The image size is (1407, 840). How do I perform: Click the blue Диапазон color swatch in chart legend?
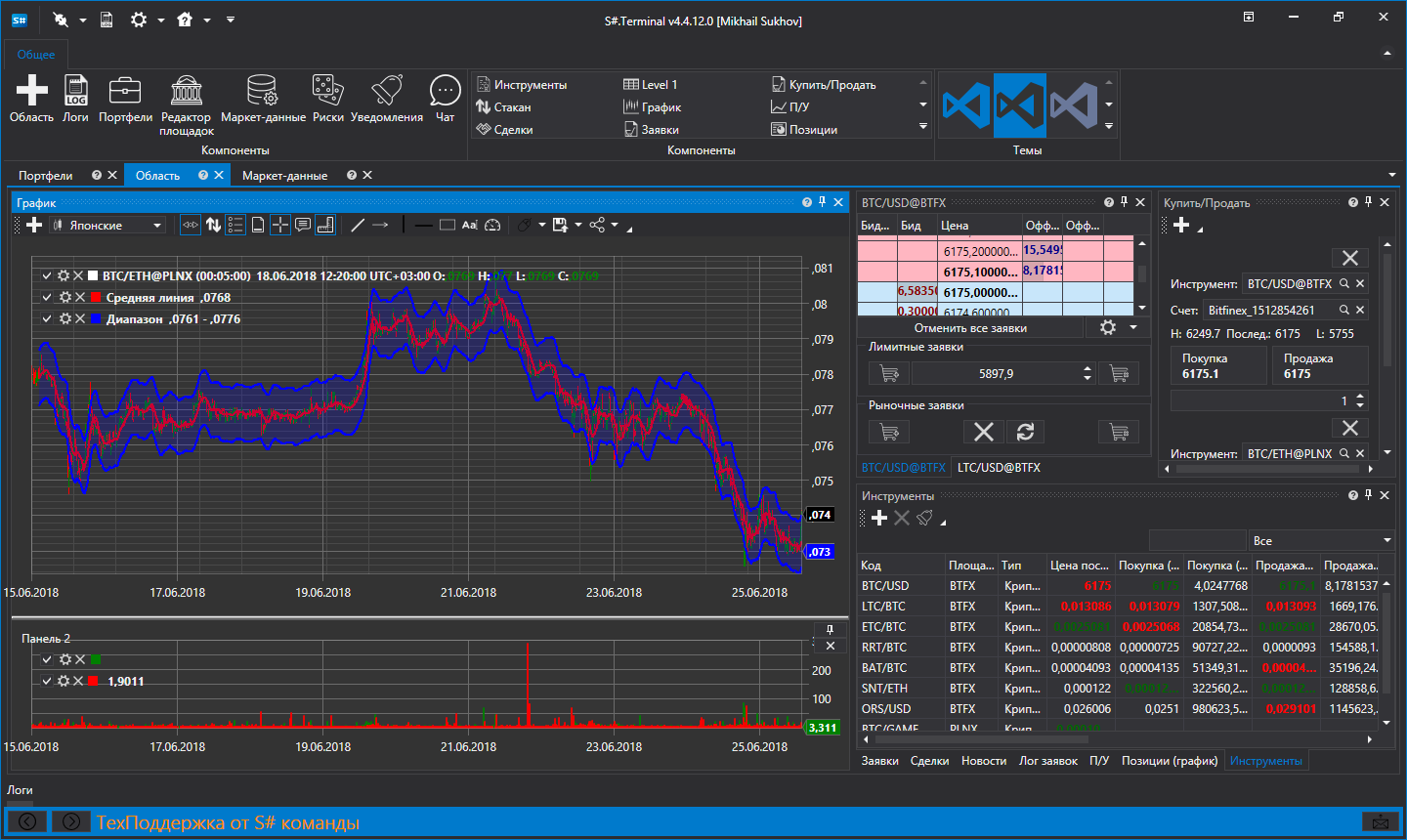pos(97,318)
